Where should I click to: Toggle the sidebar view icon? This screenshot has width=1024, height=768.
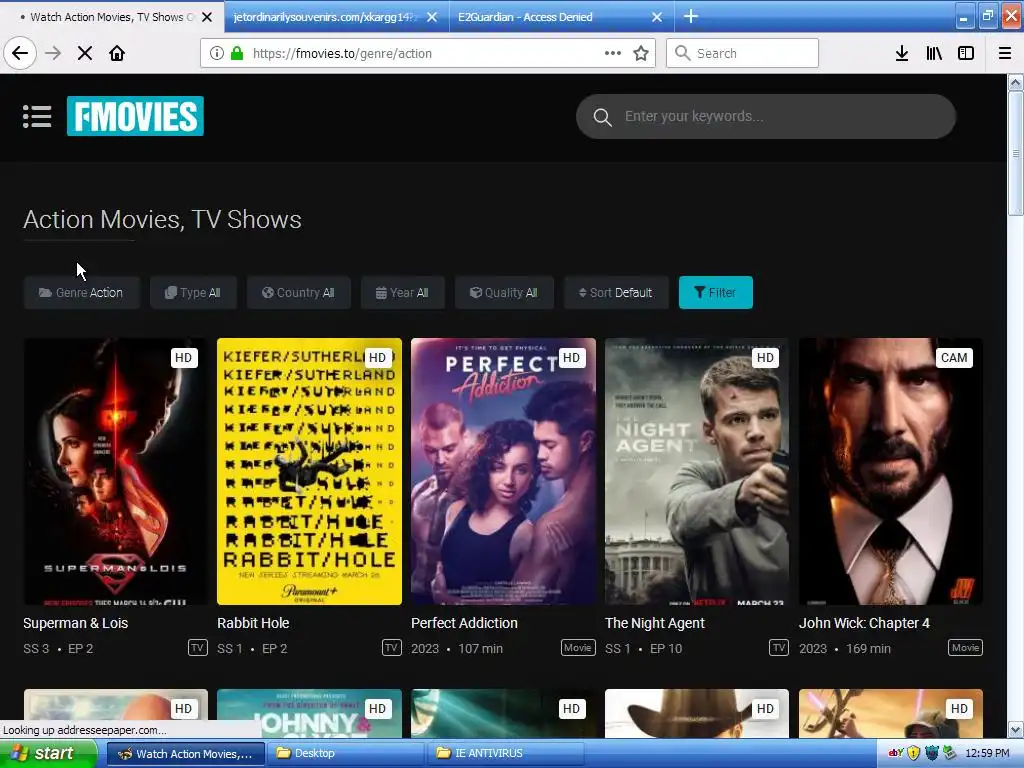pos(966,53)
